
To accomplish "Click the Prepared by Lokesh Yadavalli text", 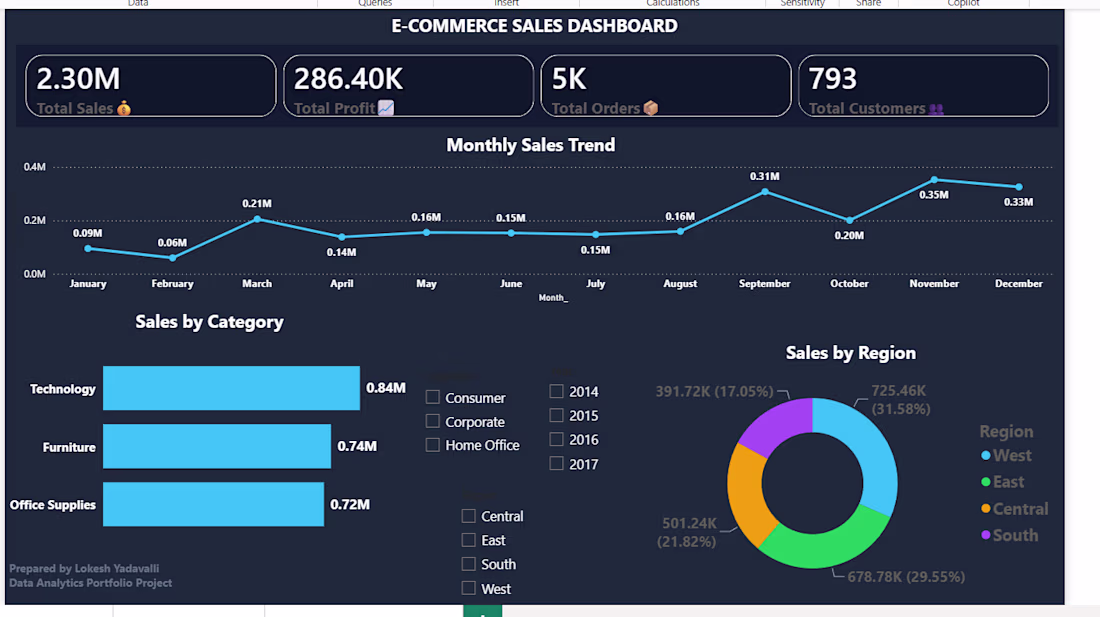I will [x=84, y=569].
